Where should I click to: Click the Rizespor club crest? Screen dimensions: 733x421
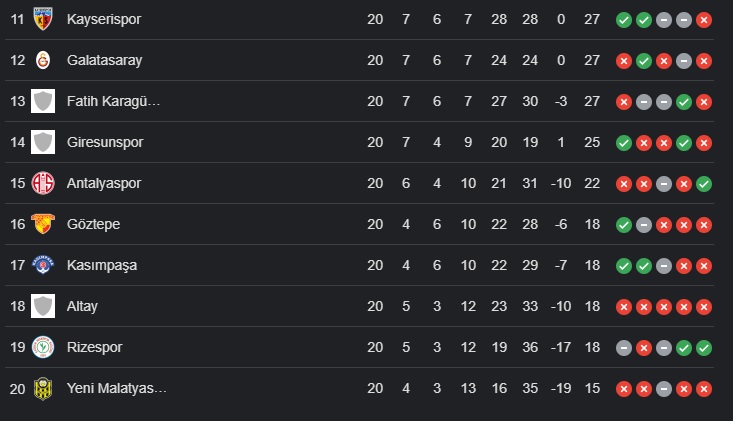(42, 347)
